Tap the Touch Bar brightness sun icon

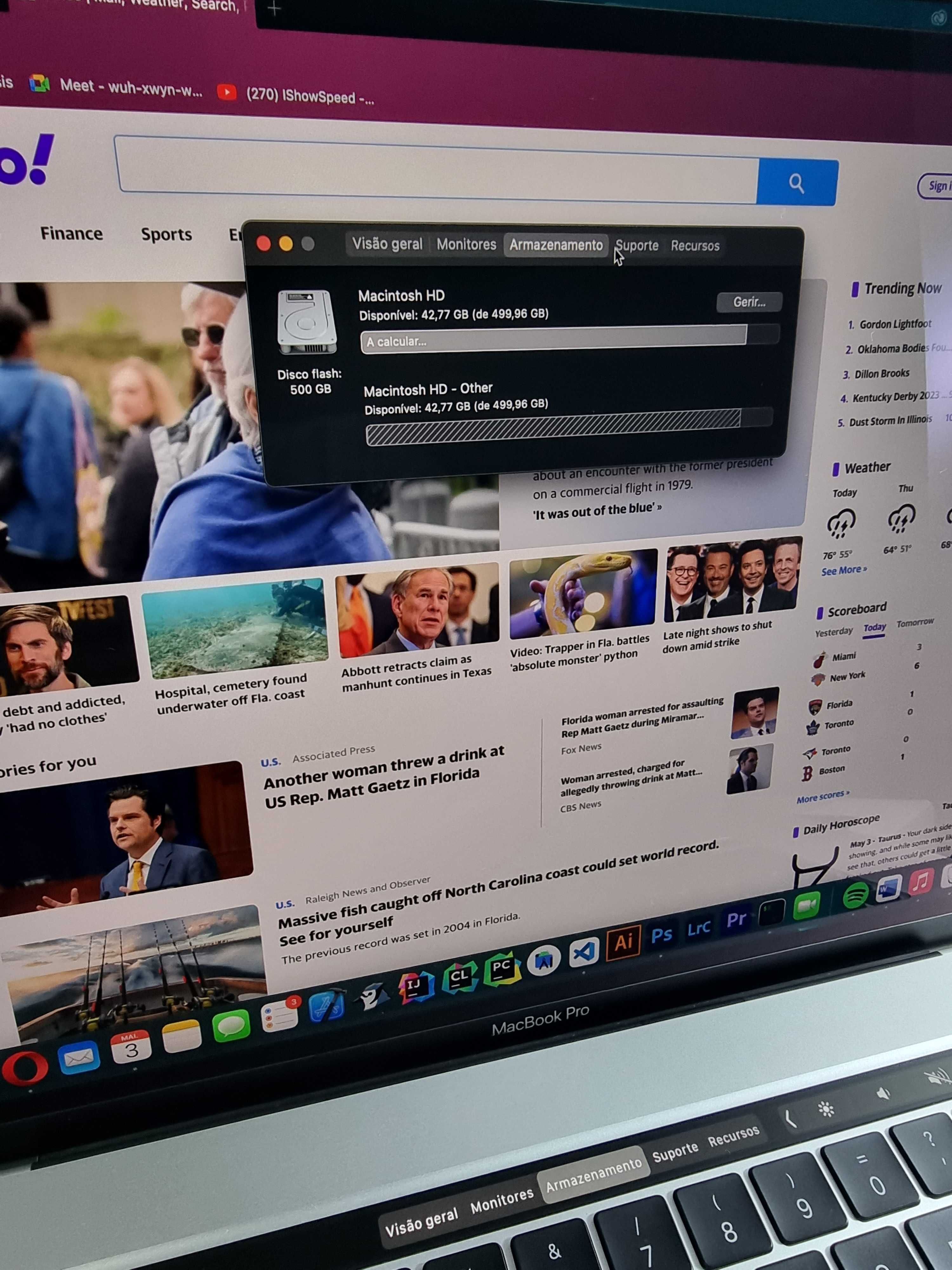click(826, 1109)
